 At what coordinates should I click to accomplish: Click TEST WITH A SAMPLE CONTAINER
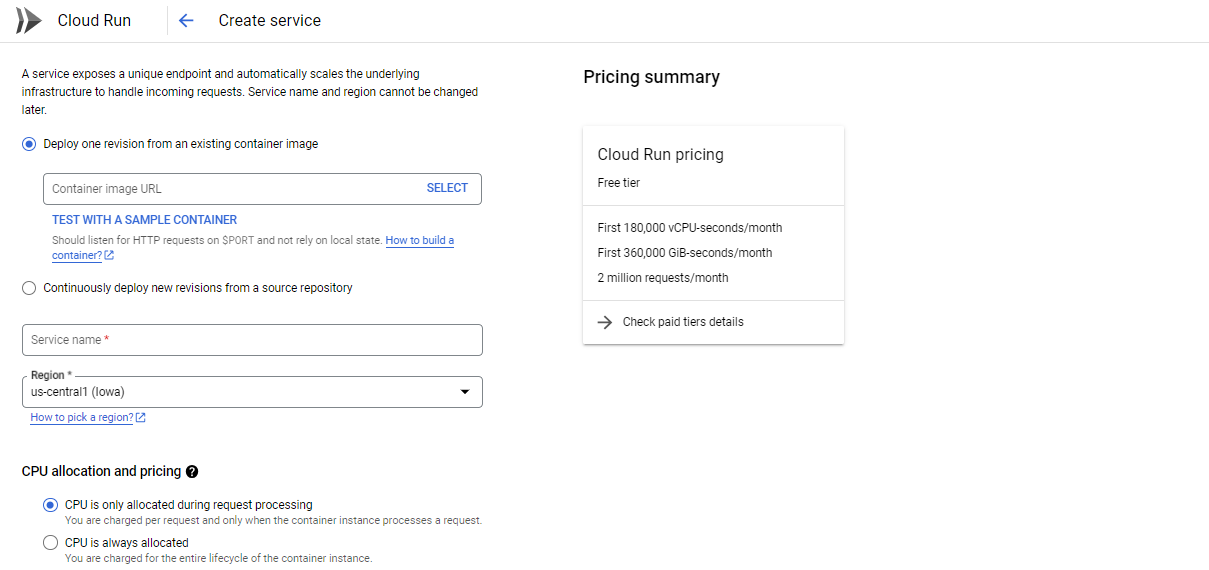click(x=145, y=220)
